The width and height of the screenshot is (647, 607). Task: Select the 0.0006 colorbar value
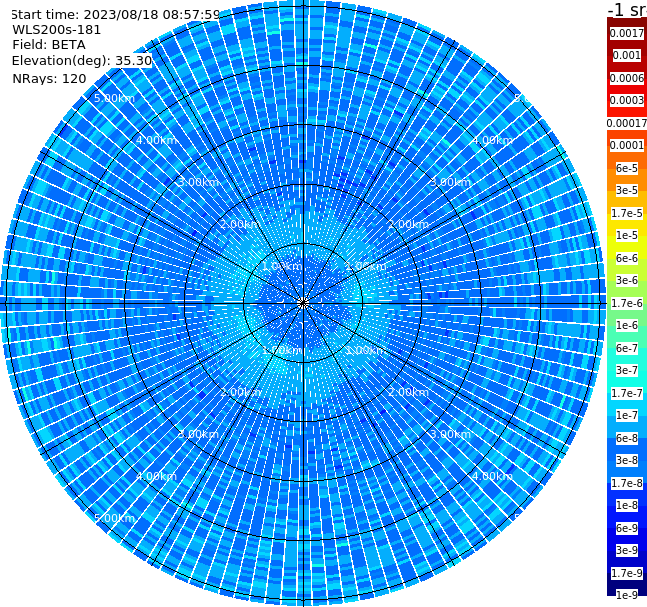pyautogui.click(x=627, y=78)
